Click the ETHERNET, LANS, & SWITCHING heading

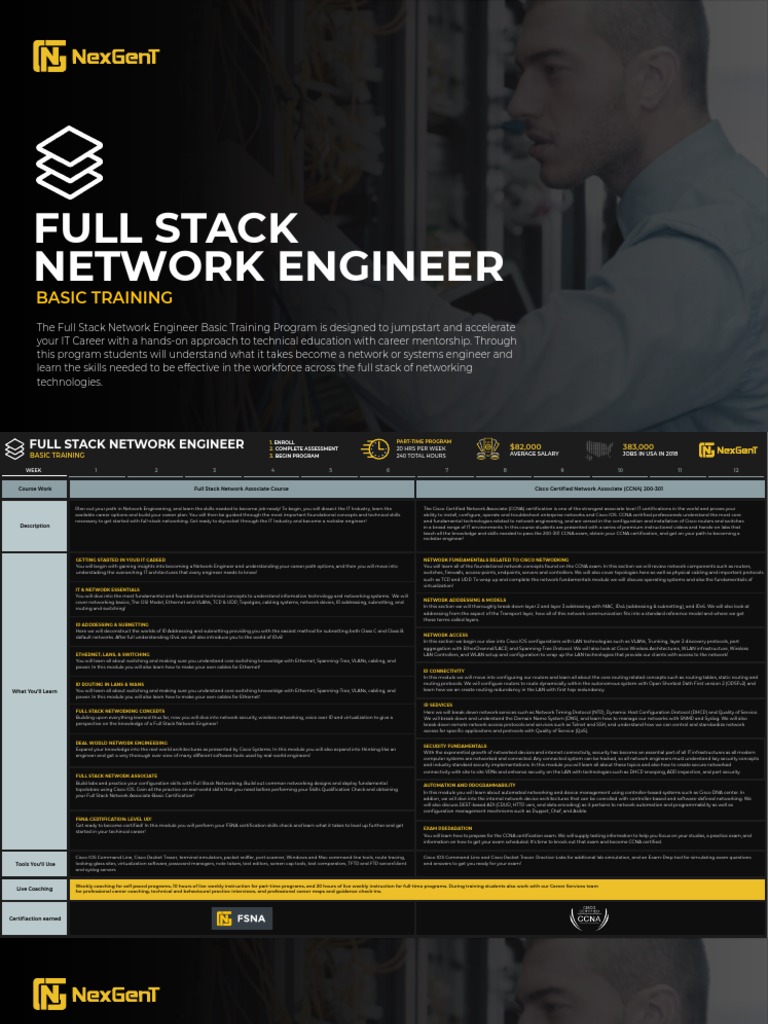point(112,654)
